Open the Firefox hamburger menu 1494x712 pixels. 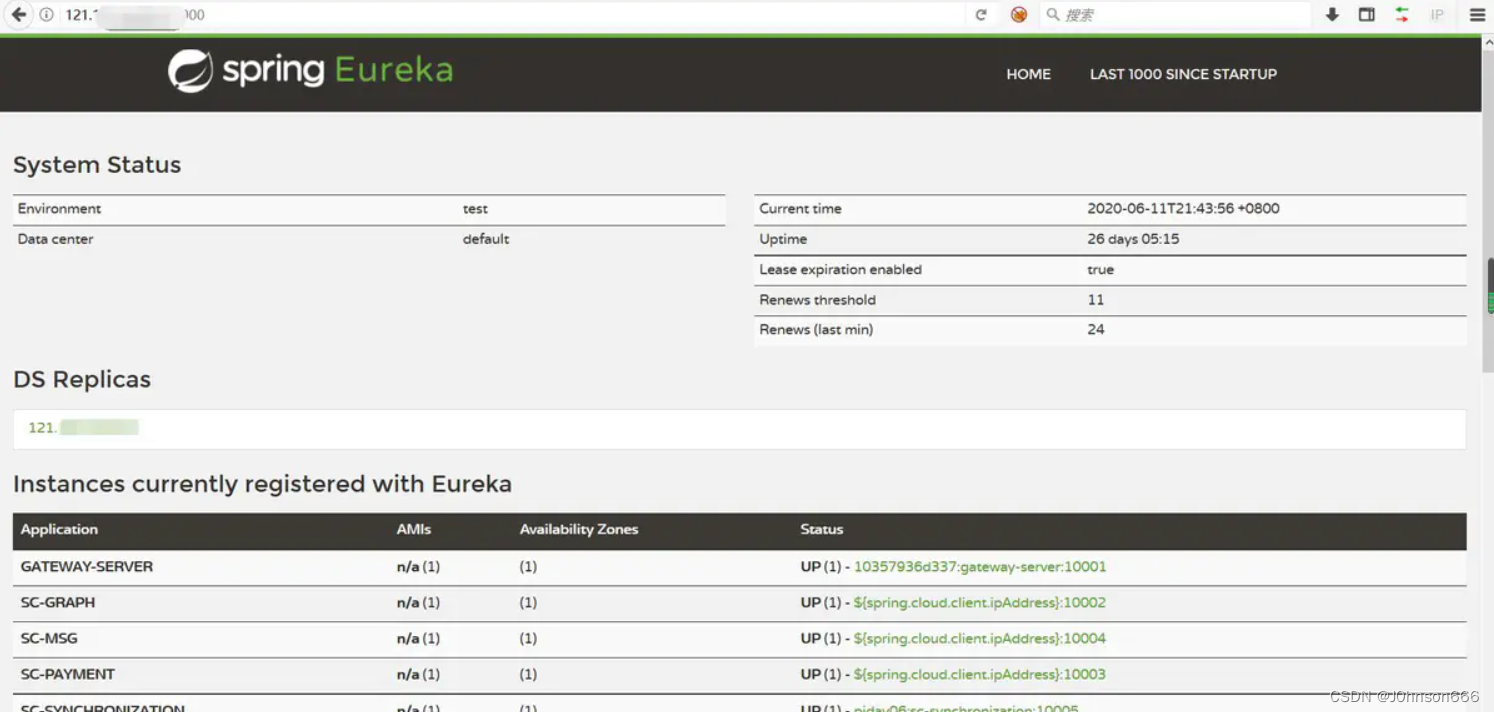[x=1476, y=14]
